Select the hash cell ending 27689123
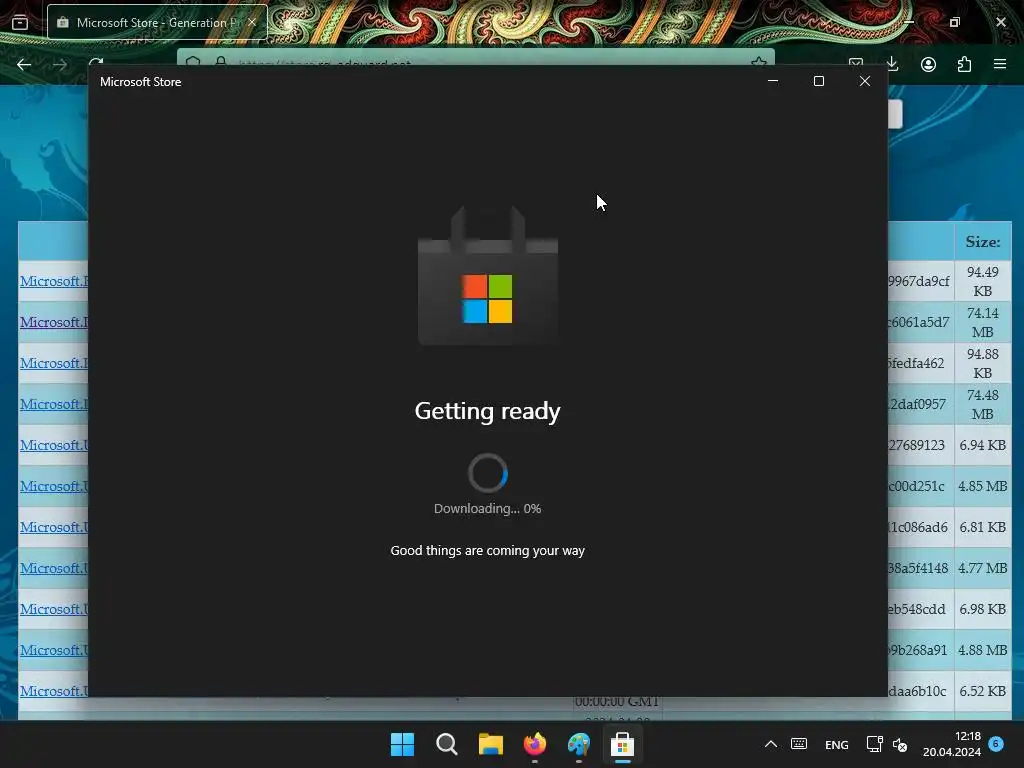This screenshot has height=768, width=1024. click(x=920, y=445)
